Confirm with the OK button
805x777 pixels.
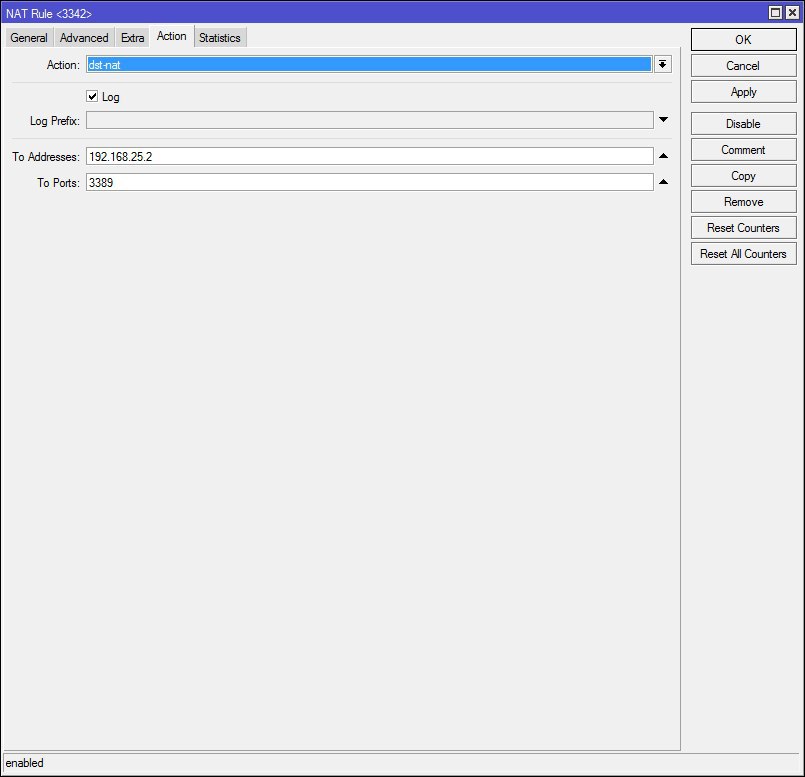[743, 40]
